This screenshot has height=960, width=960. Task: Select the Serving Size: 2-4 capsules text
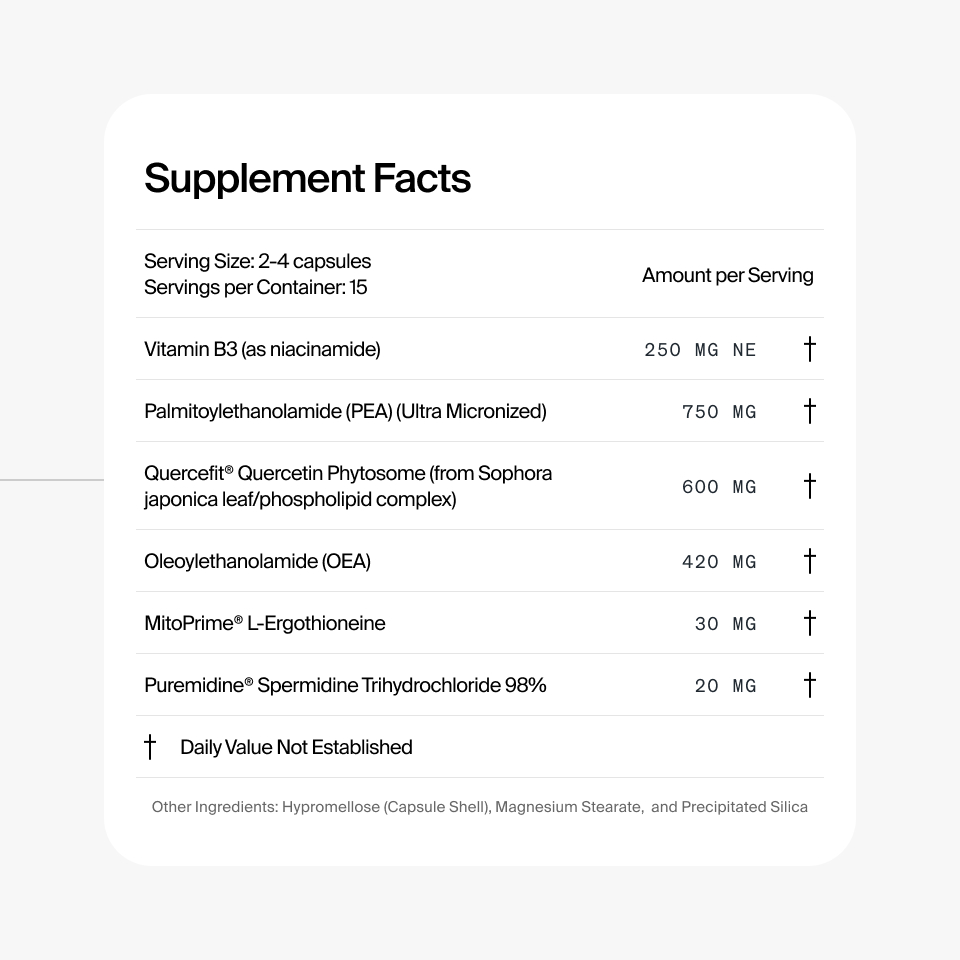click(x=257, y=261)
